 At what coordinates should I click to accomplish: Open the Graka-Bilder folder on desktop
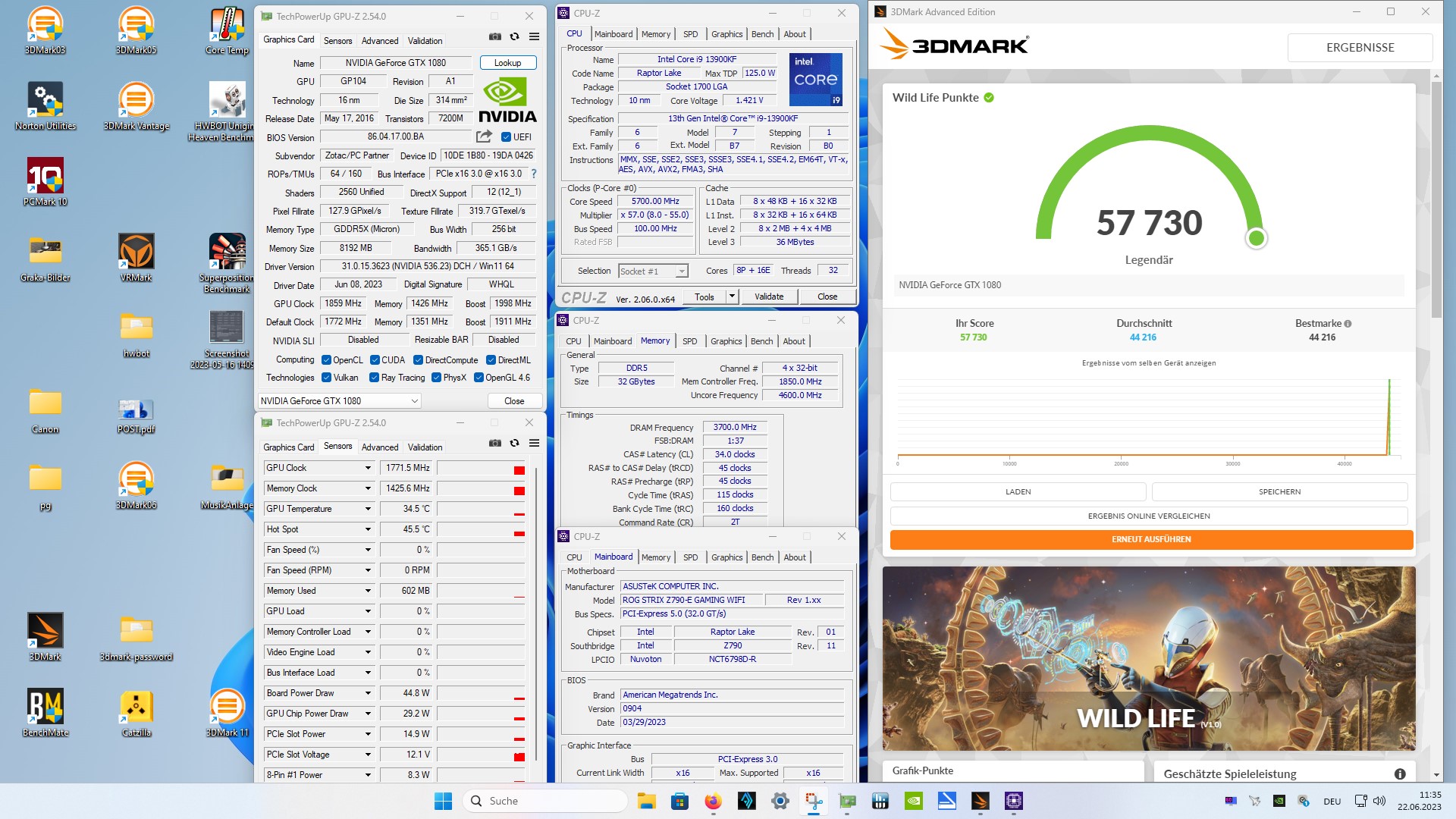pyautogui.click(x=45, y=258)
